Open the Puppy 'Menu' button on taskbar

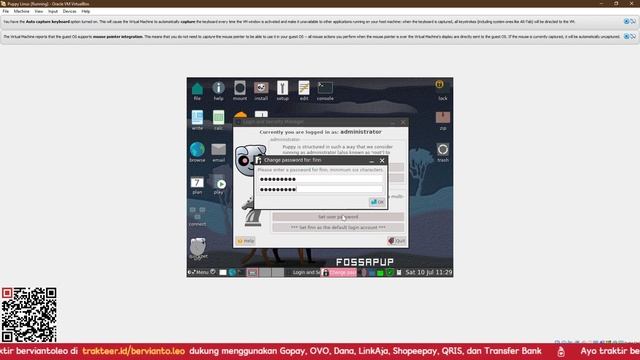pos(199,272)
